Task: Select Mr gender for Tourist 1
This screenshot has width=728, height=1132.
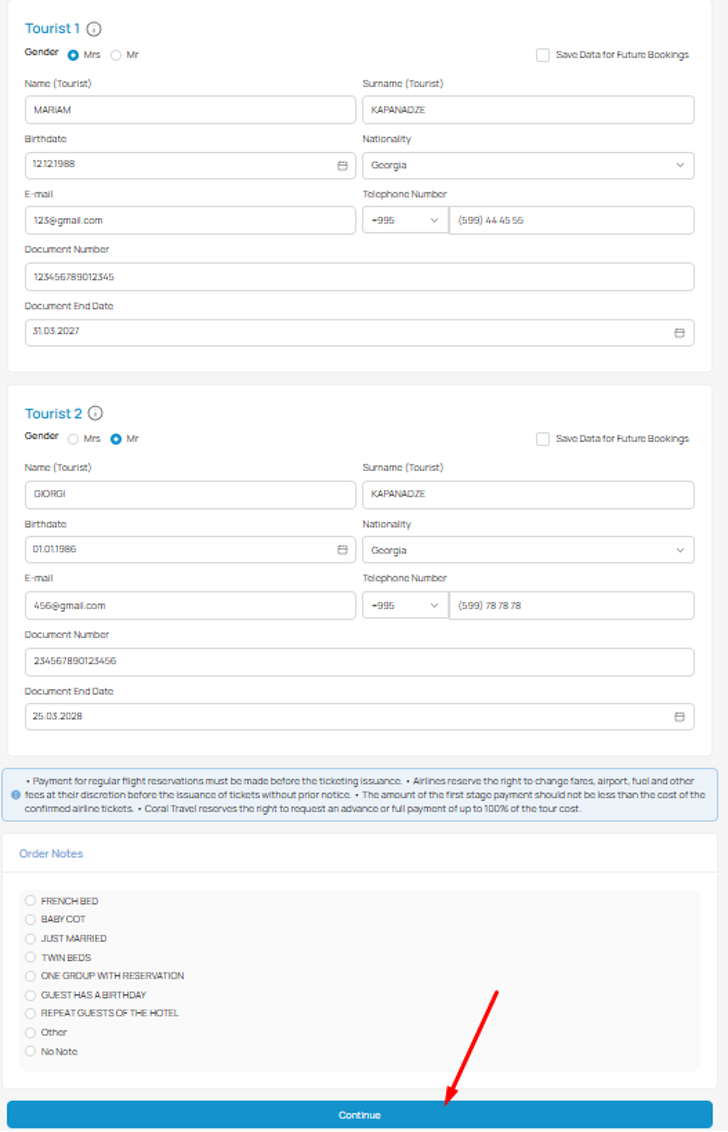Action: pos(115,55)
